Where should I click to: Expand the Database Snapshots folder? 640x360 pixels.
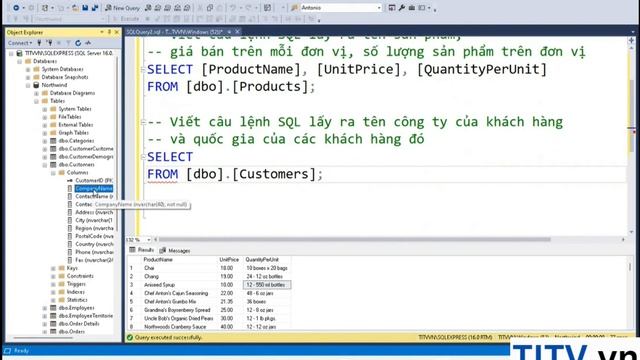[x=28, y=77]
